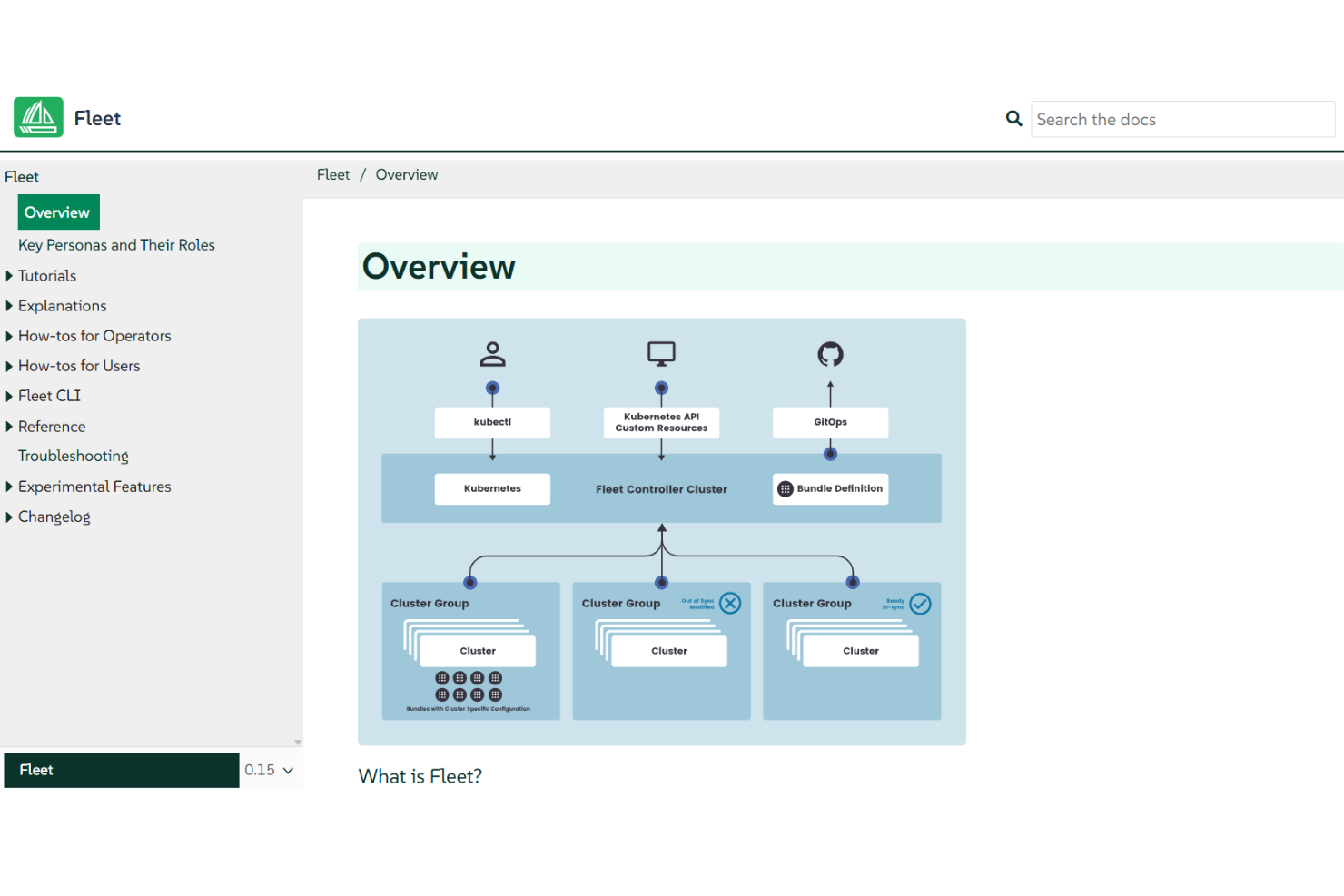This screenshot has width=1344, height=896.
Task: Click the search magnifier icon
Action: (x=1014, y=118)
